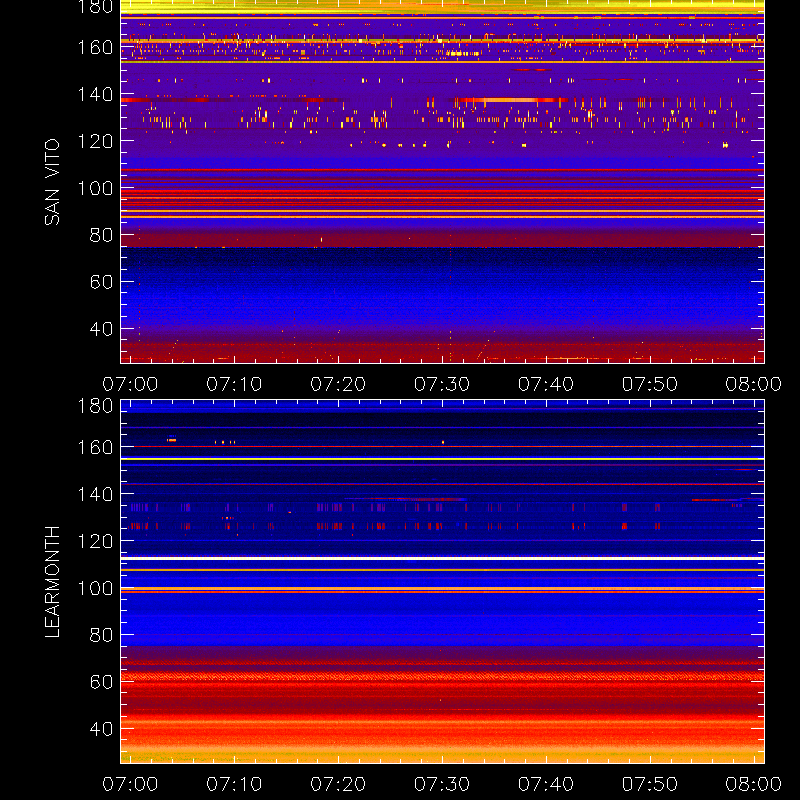
Task: Pick the 120 tick label on Learmonth axis
Action: [95, 541]
